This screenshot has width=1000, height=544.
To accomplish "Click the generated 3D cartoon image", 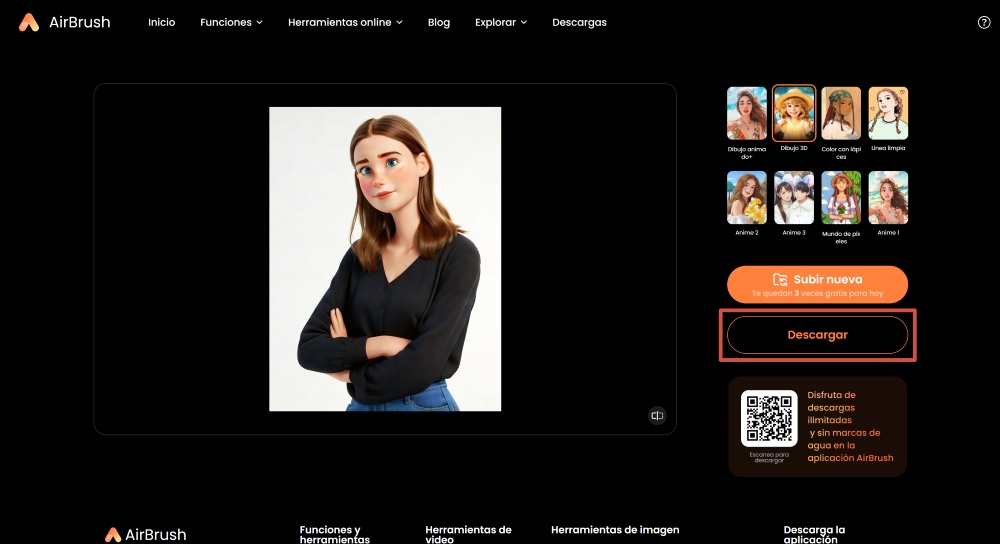I will click(385, 259).
